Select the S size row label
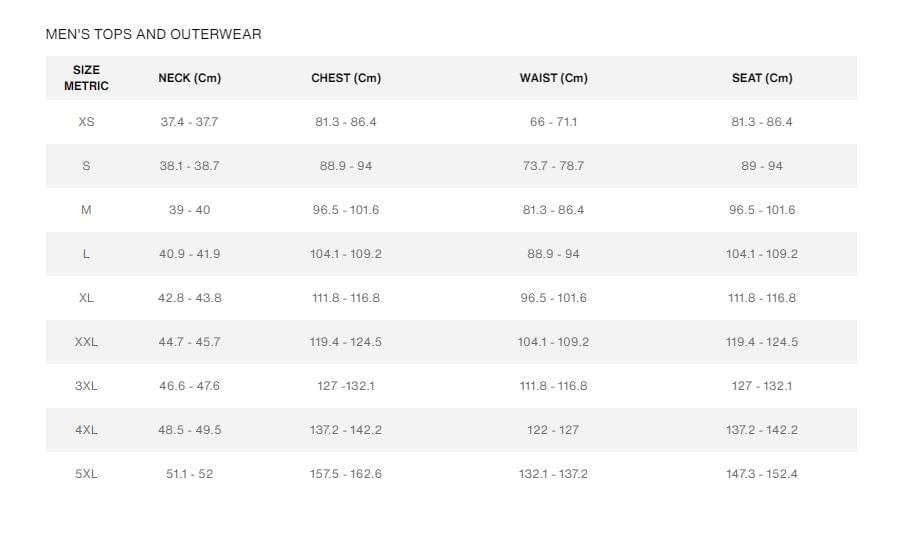The height and width of the screenshot is (541, 910). click(x=86, y=166)
